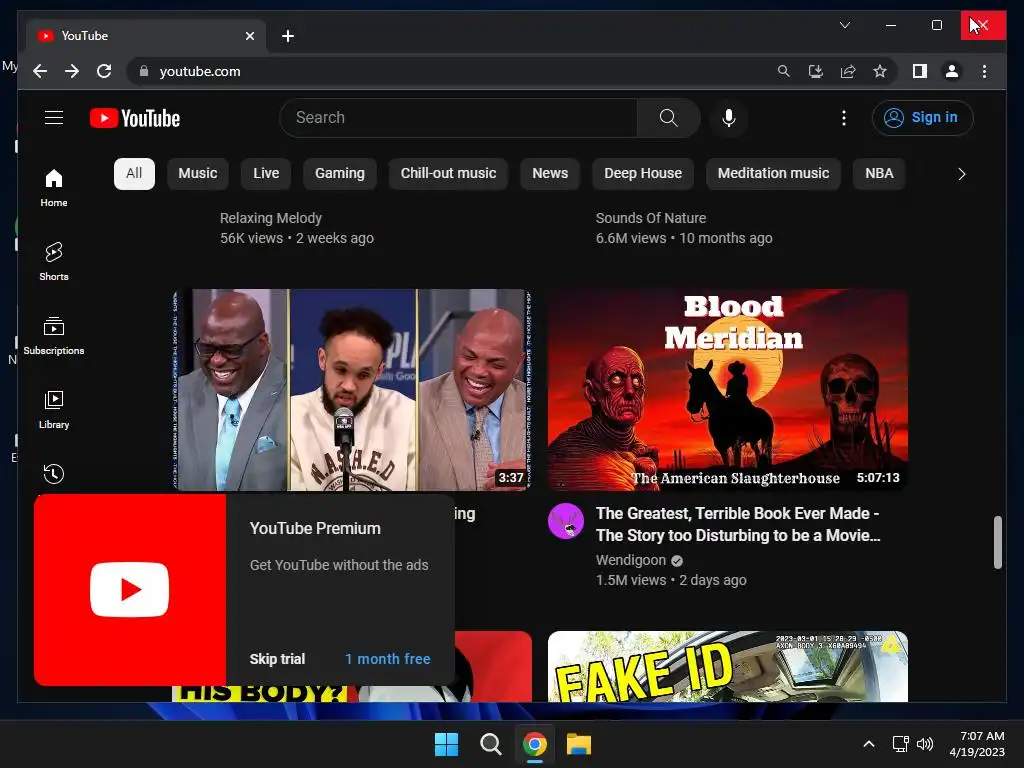Select the Live category chip

[266, 174]
